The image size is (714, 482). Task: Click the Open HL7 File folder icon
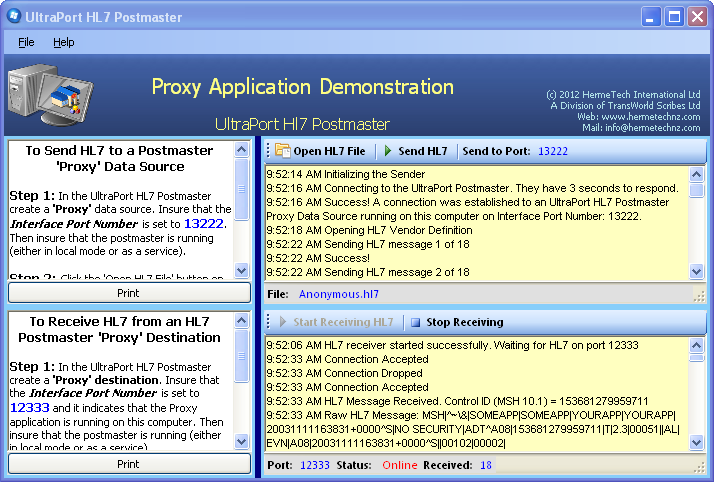tap(282, 151)
